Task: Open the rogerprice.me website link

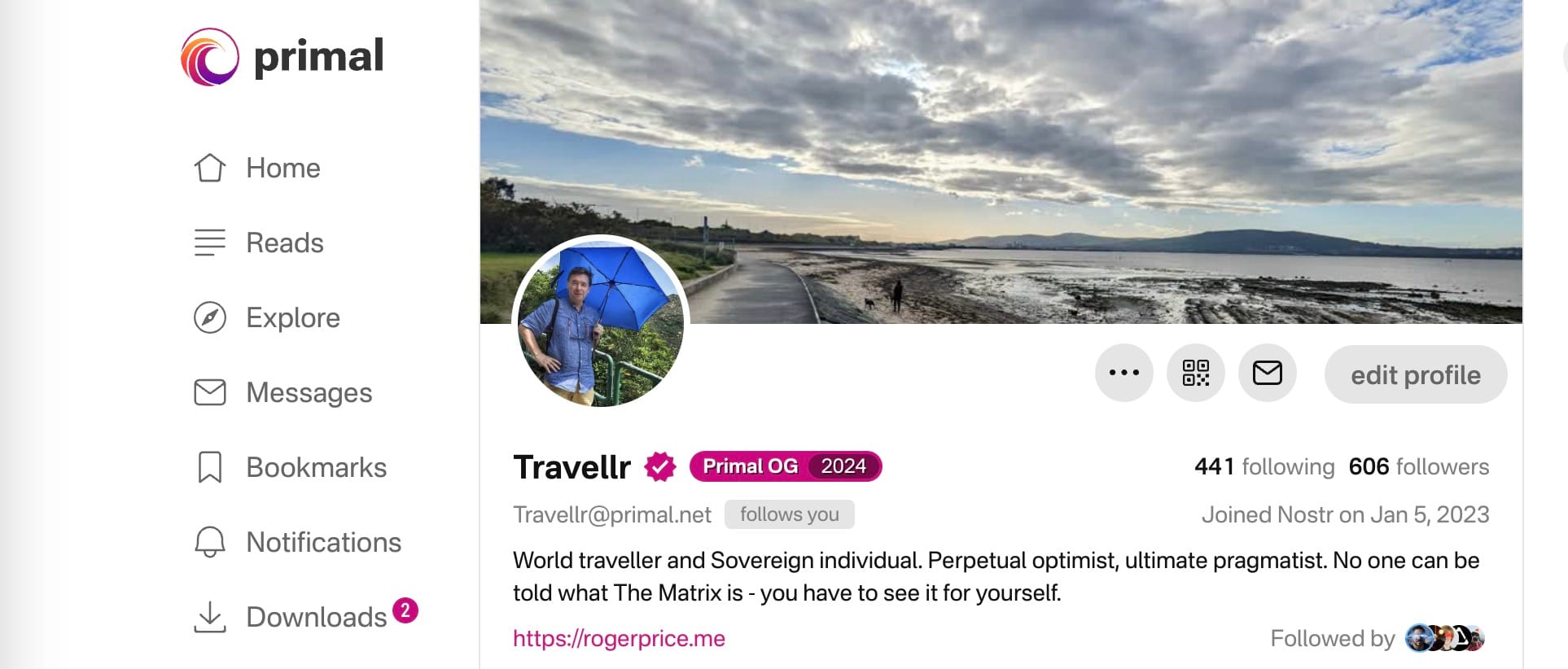Action: point(619,638)
